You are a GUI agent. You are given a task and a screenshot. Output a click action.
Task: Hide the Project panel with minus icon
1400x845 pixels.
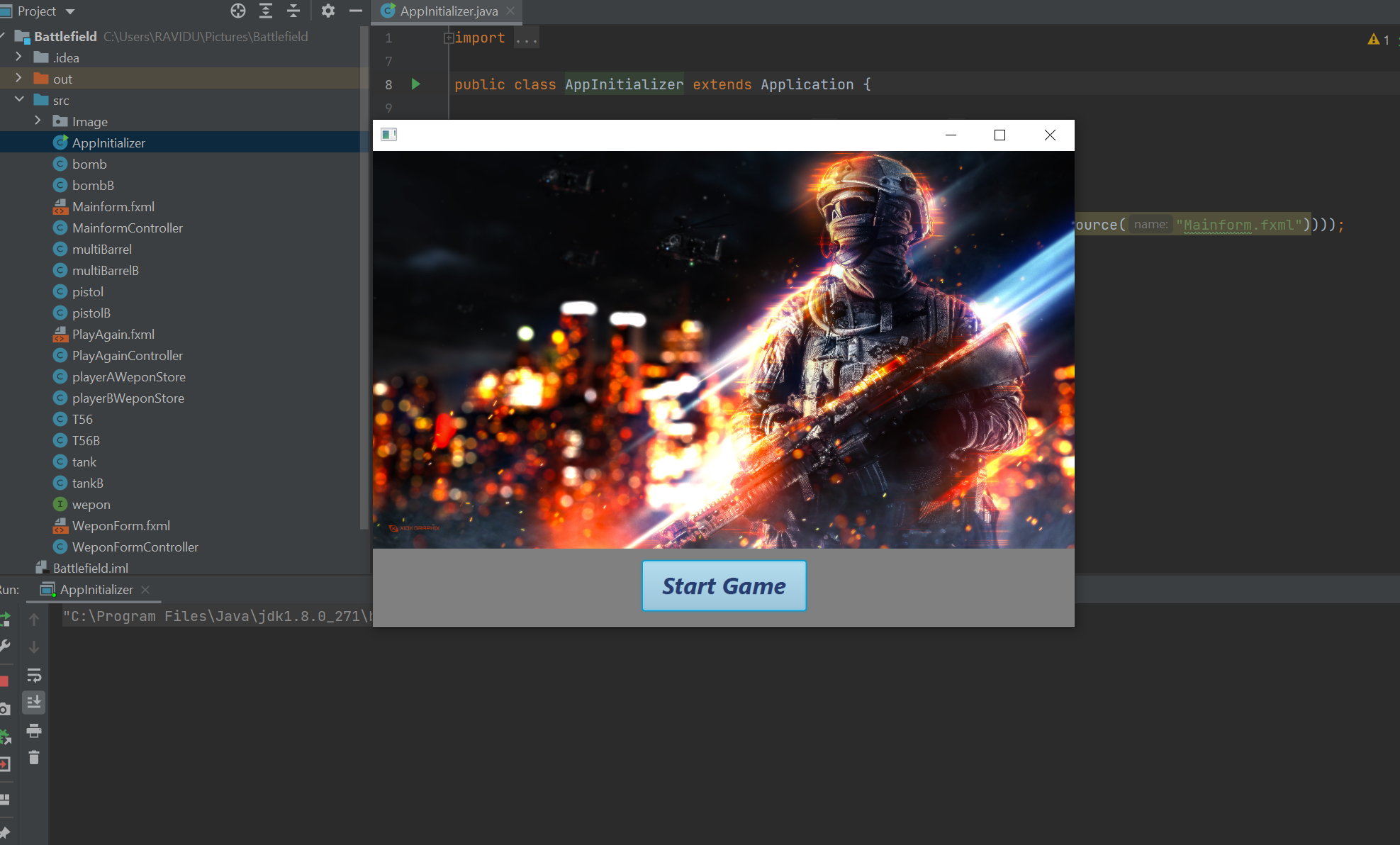(x=356, y=11)
